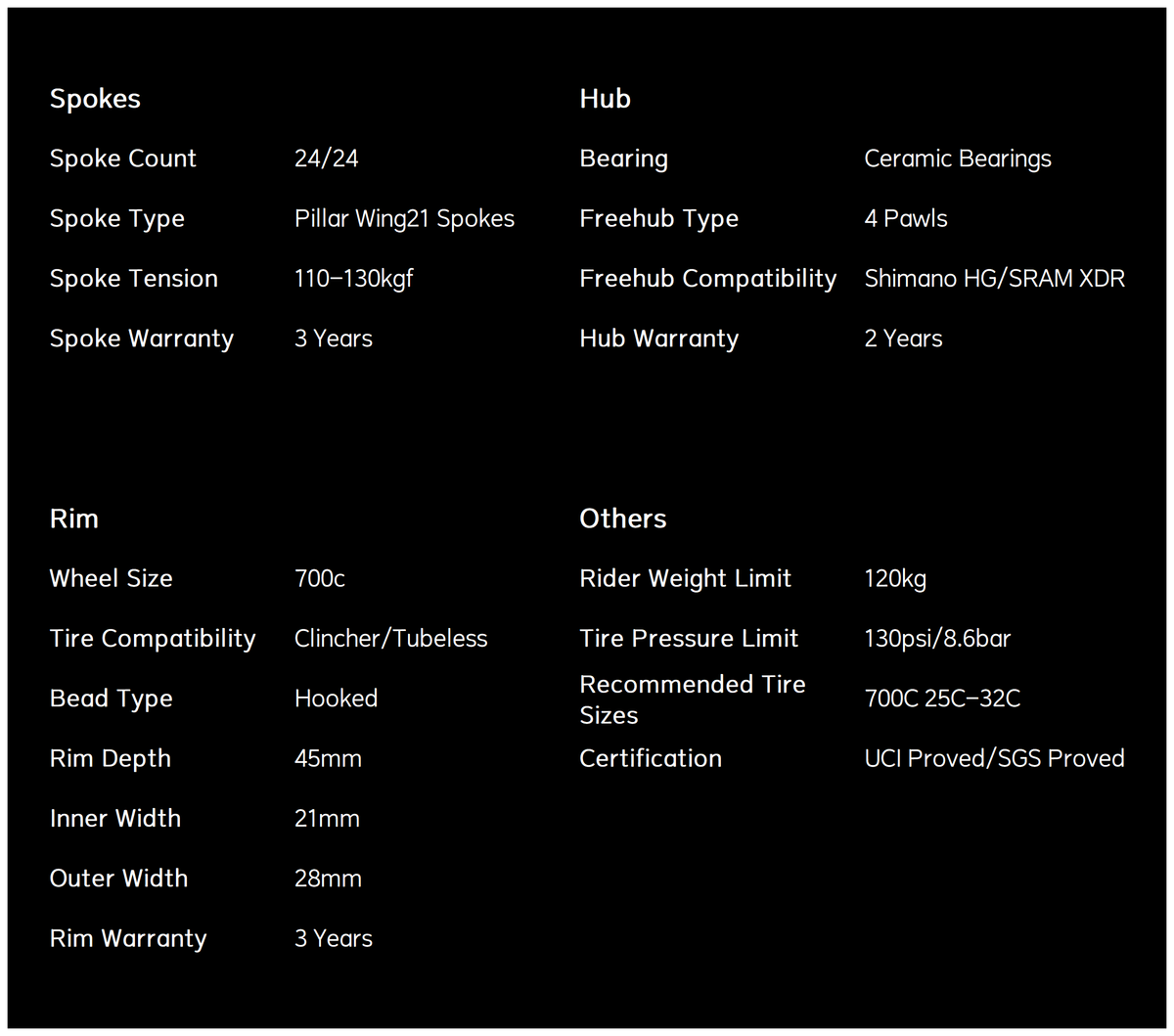1174x1036 pixels.
Task: Select the "Tire Compatibility" label
Action: pyautogui.click(x=153, y=639)
